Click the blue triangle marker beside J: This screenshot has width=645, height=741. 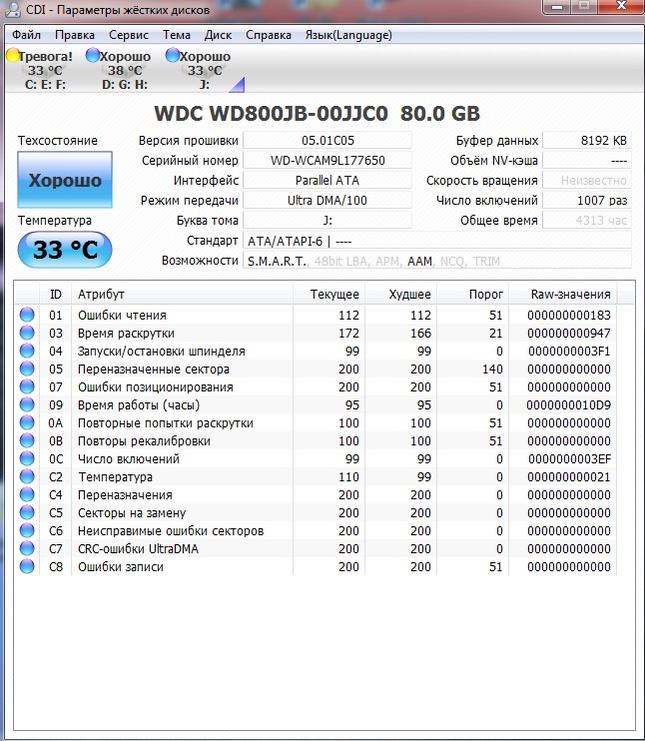(x=238, y=85)
